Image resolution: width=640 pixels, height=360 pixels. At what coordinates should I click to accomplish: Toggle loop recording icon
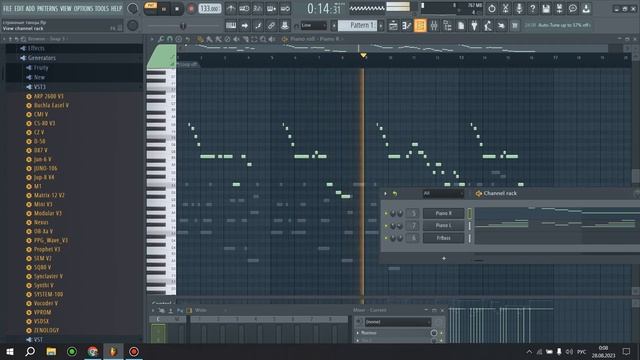[x=285, y=9]
